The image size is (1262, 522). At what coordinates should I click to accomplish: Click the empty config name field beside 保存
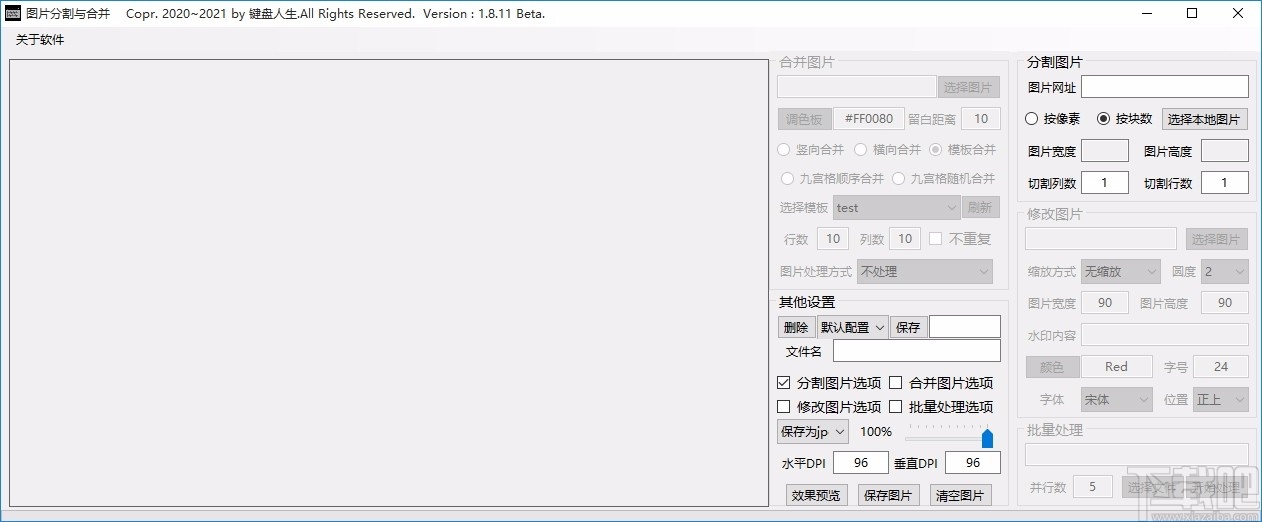(x=964, y=327)
